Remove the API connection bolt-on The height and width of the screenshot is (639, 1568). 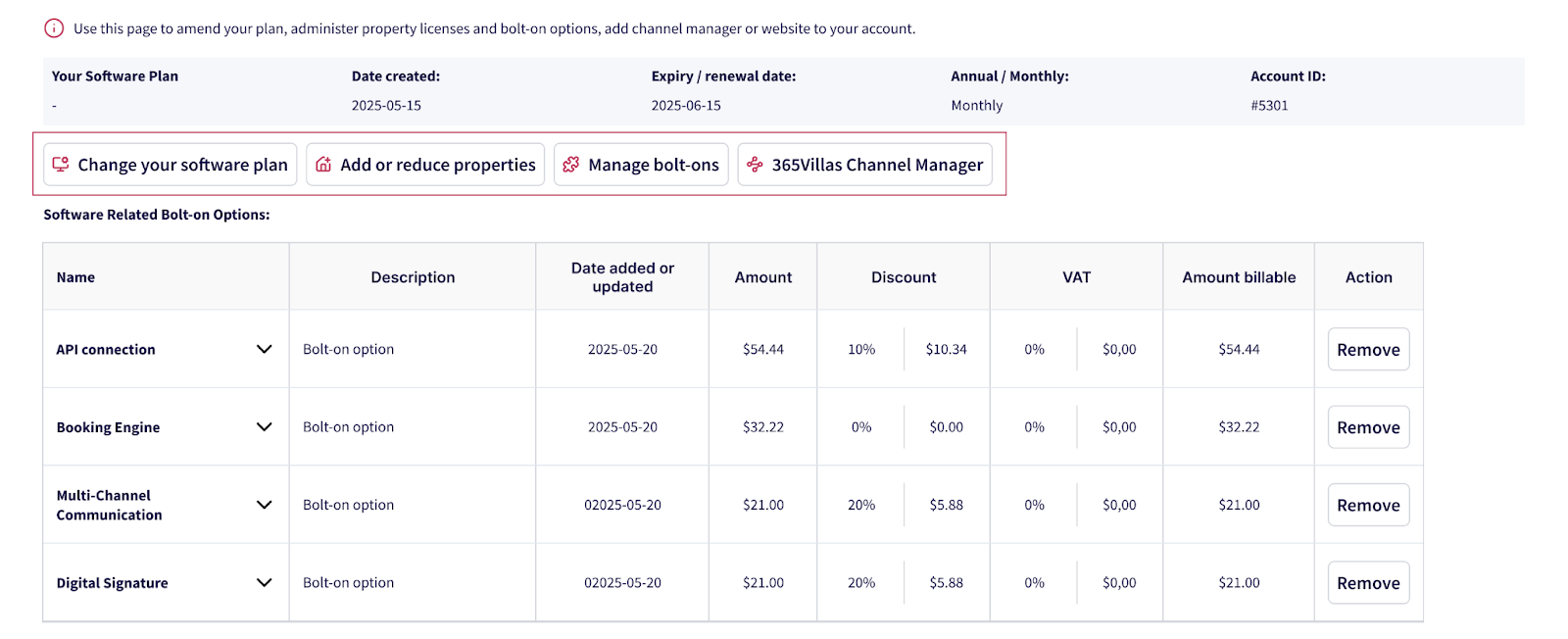pyautogui.click(x=1368, y=350)
